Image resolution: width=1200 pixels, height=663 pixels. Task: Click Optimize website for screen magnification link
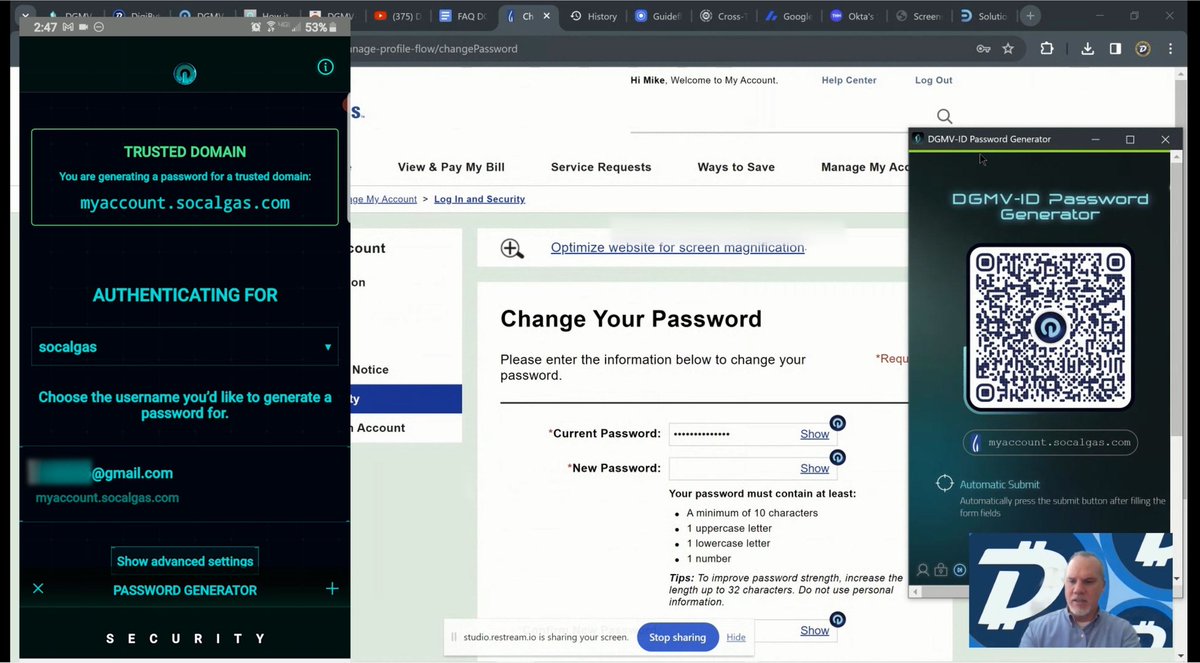[677, 248]
